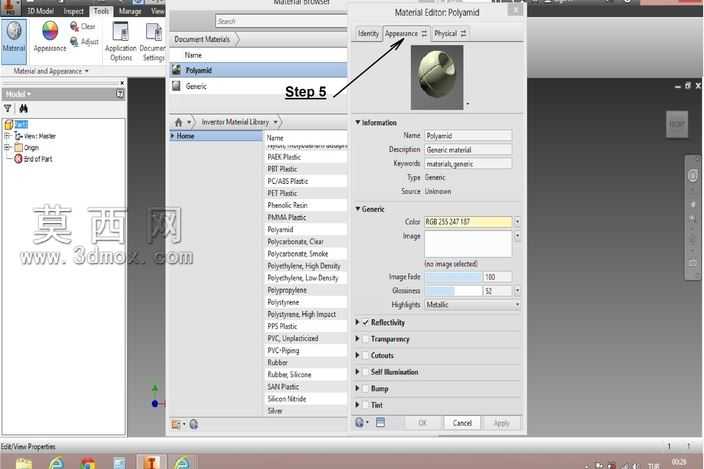Click the sphere icon at editor bottom left
The image size is (704, 469).
tap(359, 422)
